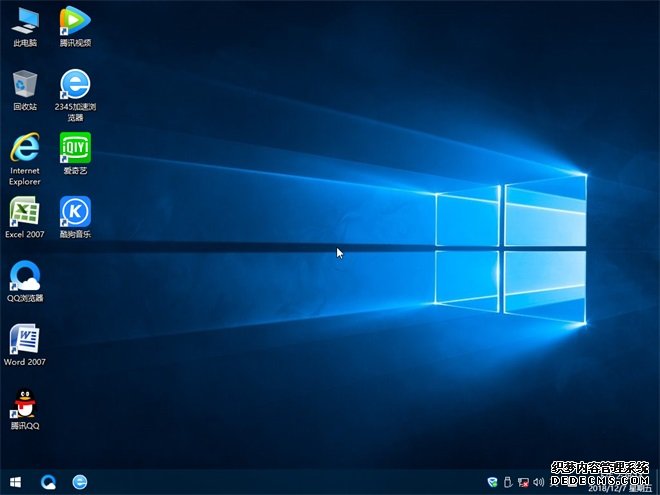660x495 pixels.
Task: Select the 2345加速浏览器 shortcut icon
Action: pos(75,95)
